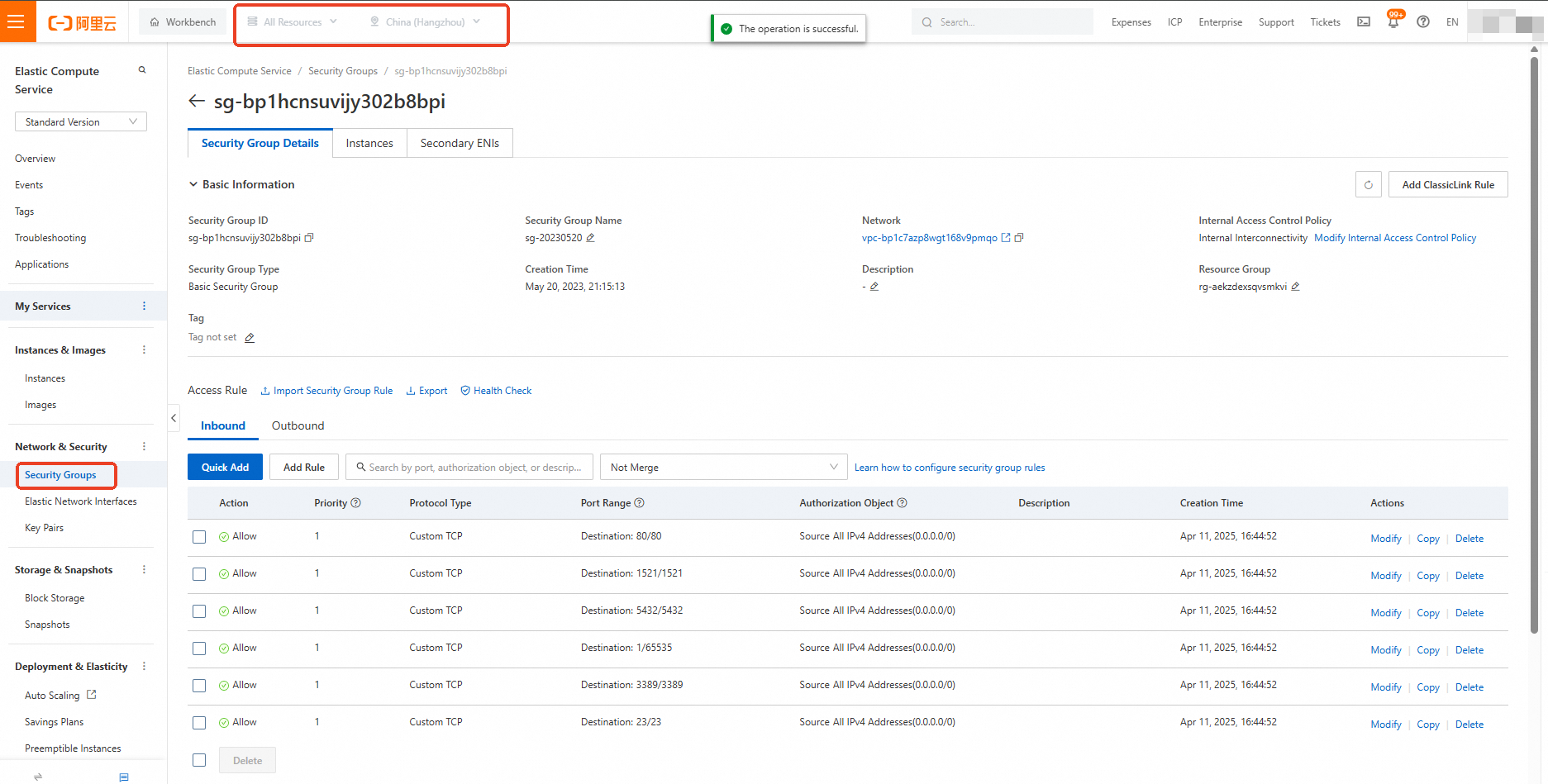Copy the Security Group ID
Viewport: 1548px width, 784px height.
coord(309,238)
